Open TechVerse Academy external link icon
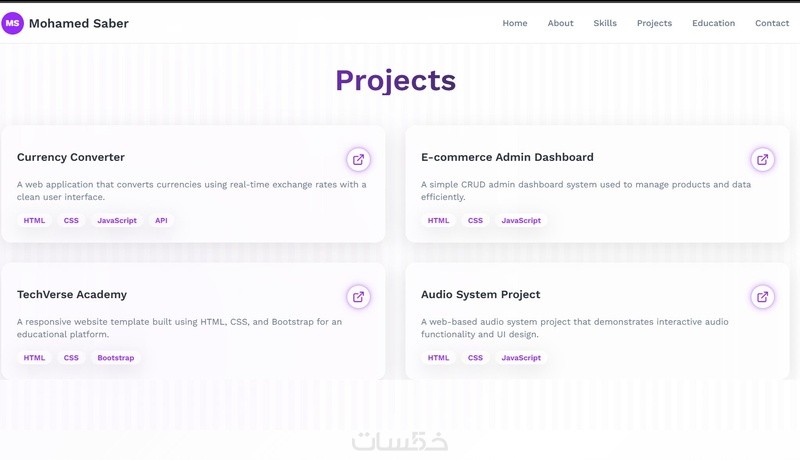800x460 pixels. (x=359, y=297)
